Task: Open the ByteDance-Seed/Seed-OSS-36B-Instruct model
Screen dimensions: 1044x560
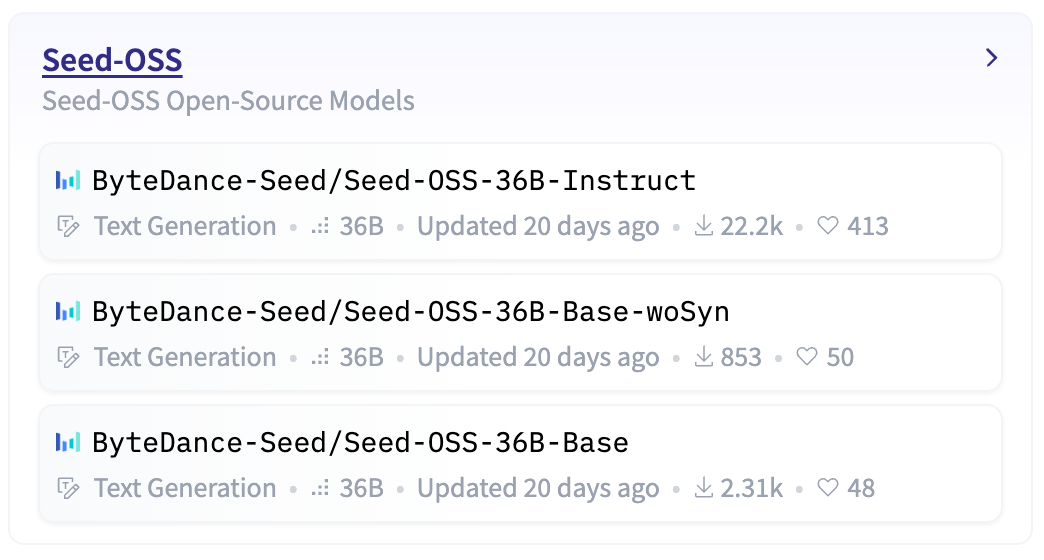Action: tap(394, 181)
